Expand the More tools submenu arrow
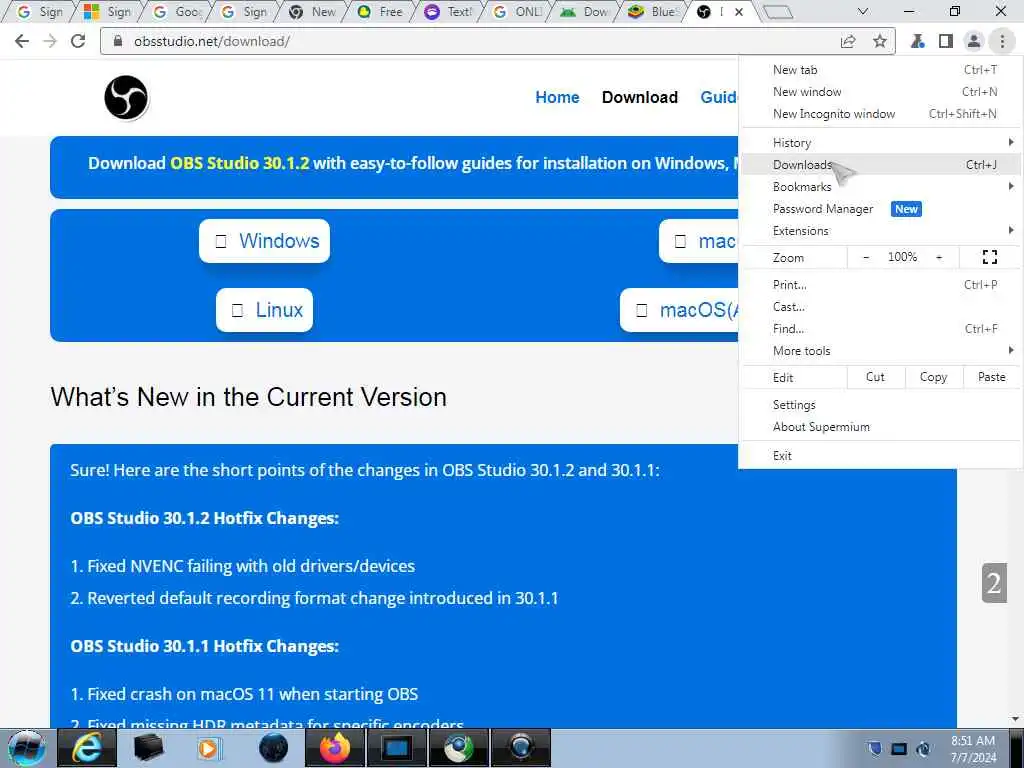The image size is (1024, 768). coord(1010,351)
